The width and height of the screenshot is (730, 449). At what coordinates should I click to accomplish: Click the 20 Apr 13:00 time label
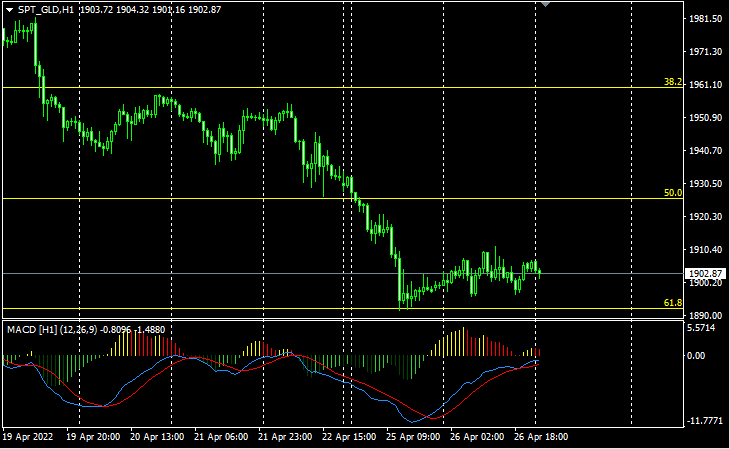pyautogui.click(x=156, y=437)
